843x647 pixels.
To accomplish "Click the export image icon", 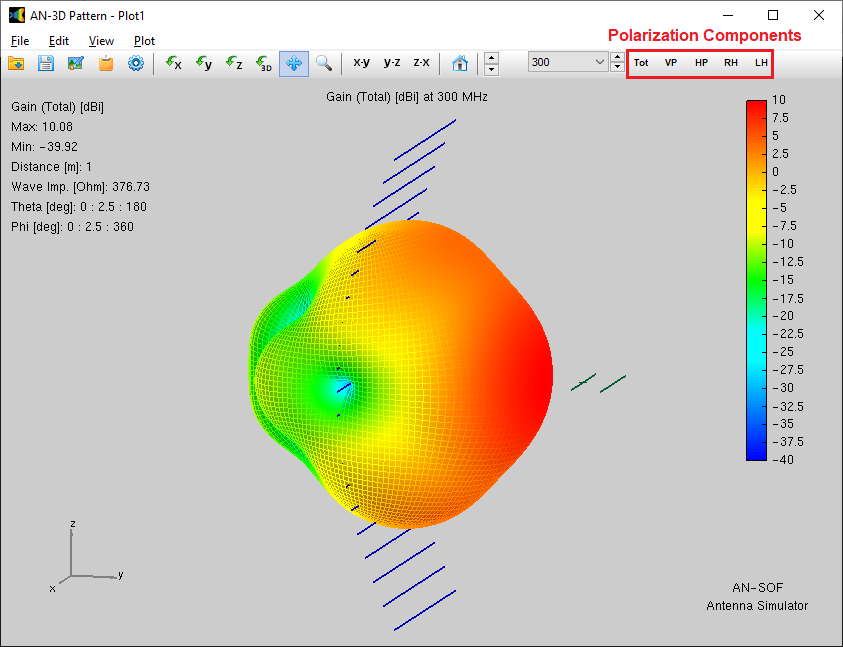I will coord(76,63).
